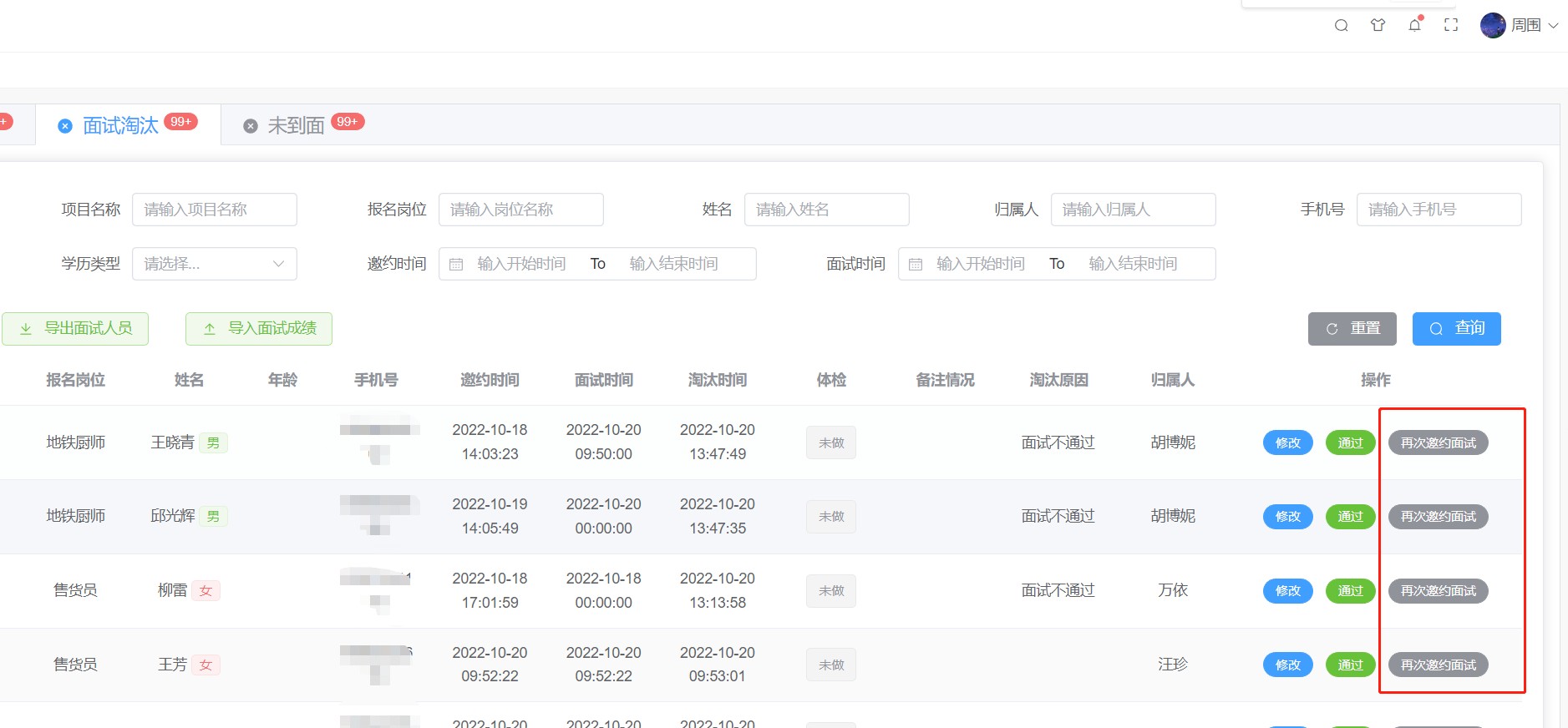
Task: Click 导出面试人员 export button
Action: [75, 329]
